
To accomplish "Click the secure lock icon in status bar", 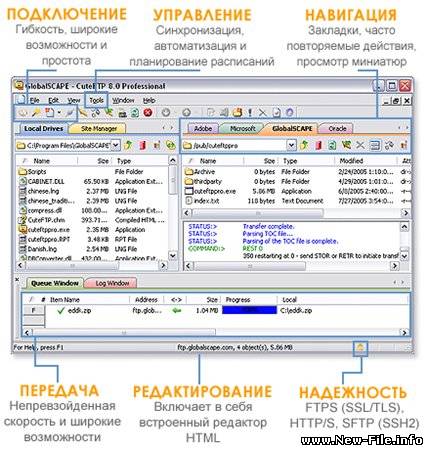I will point(360,348).
